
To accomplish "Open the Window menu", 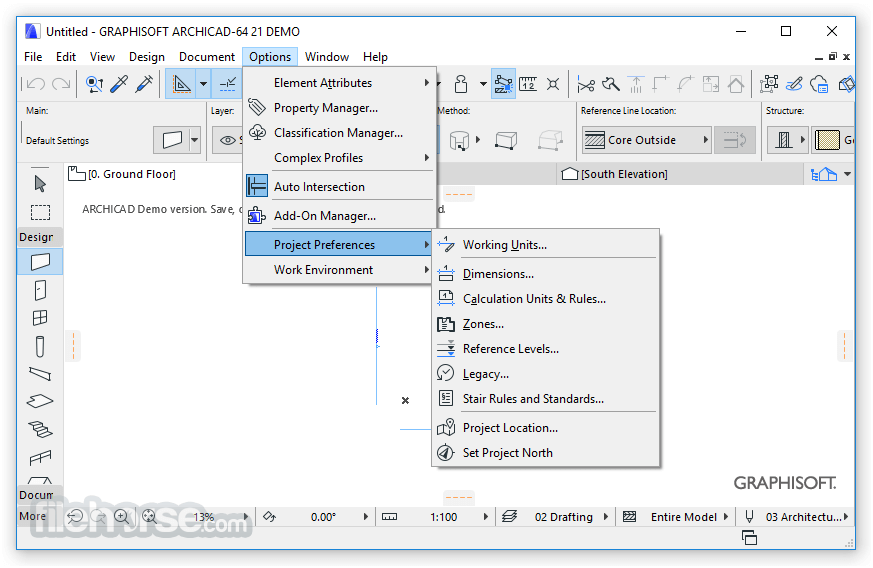I will coord(327,57).
